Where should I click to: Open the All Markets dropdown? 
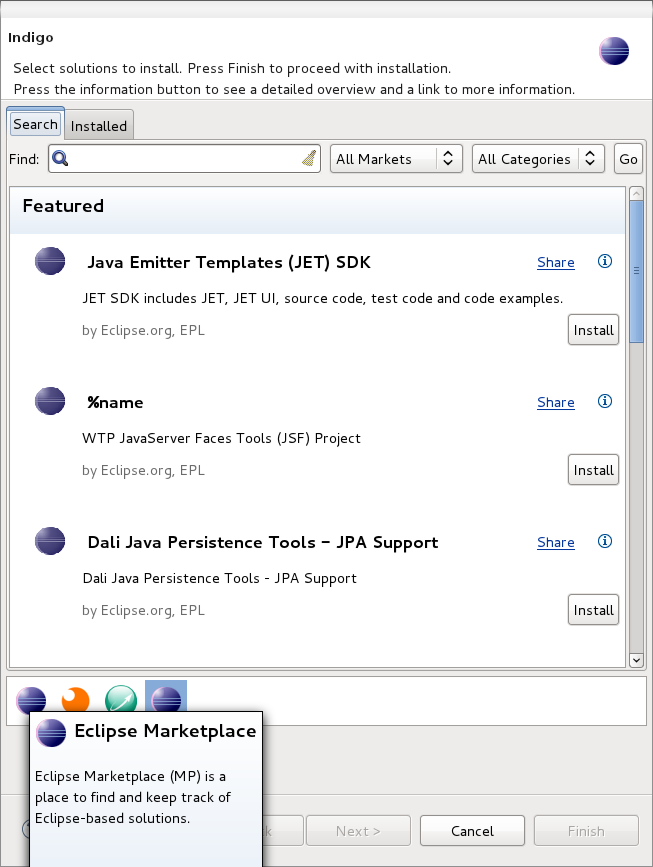click(396, 159)
